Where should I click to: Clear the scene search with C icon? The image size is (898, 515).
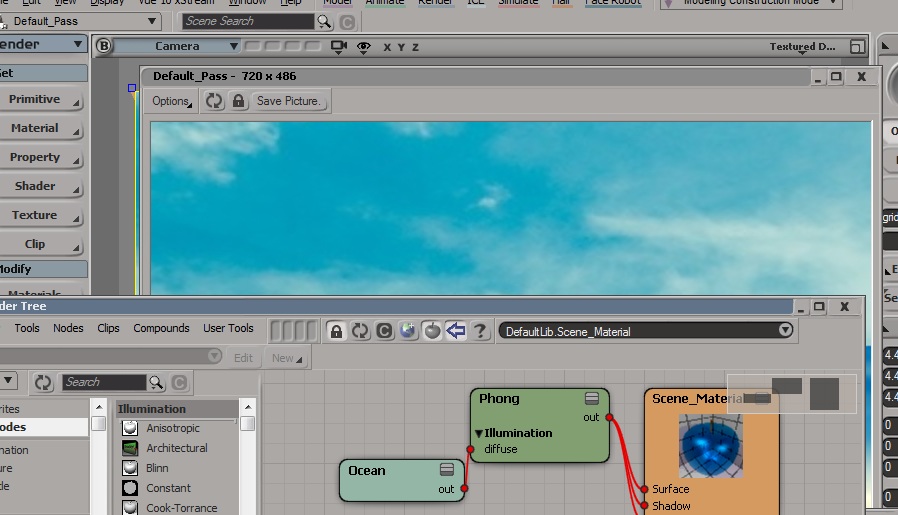347,22
